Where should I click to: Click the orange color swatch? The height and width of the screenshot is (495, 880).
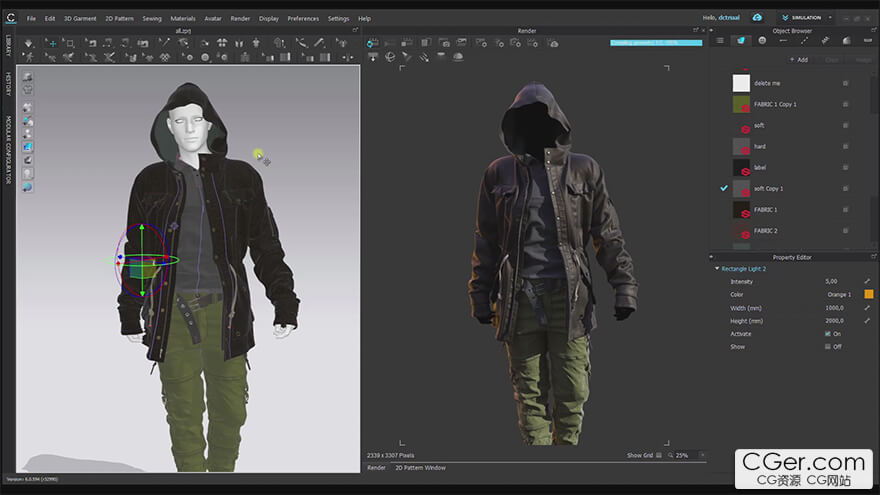point(869,294)
